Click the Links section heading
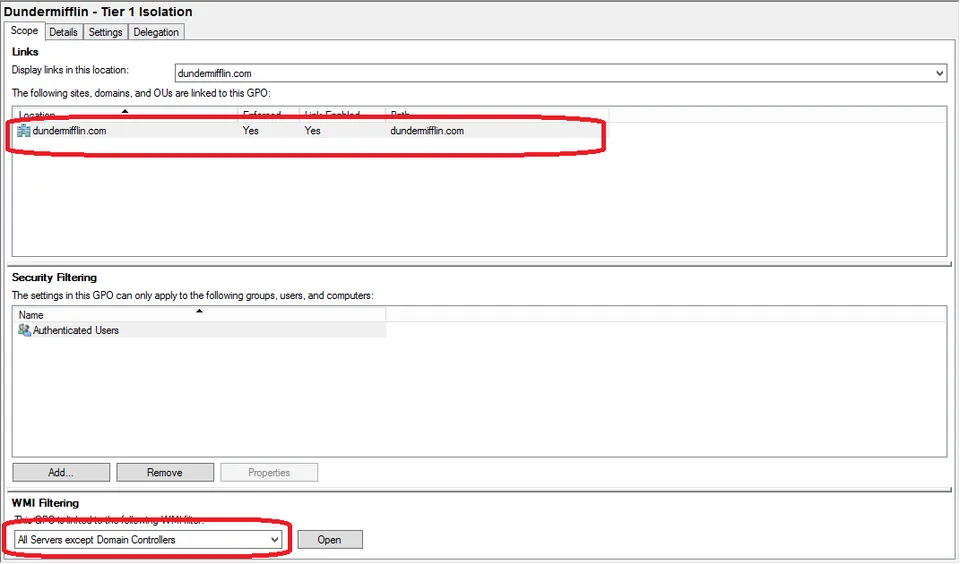Screen dimensions: 960x564 25,52
